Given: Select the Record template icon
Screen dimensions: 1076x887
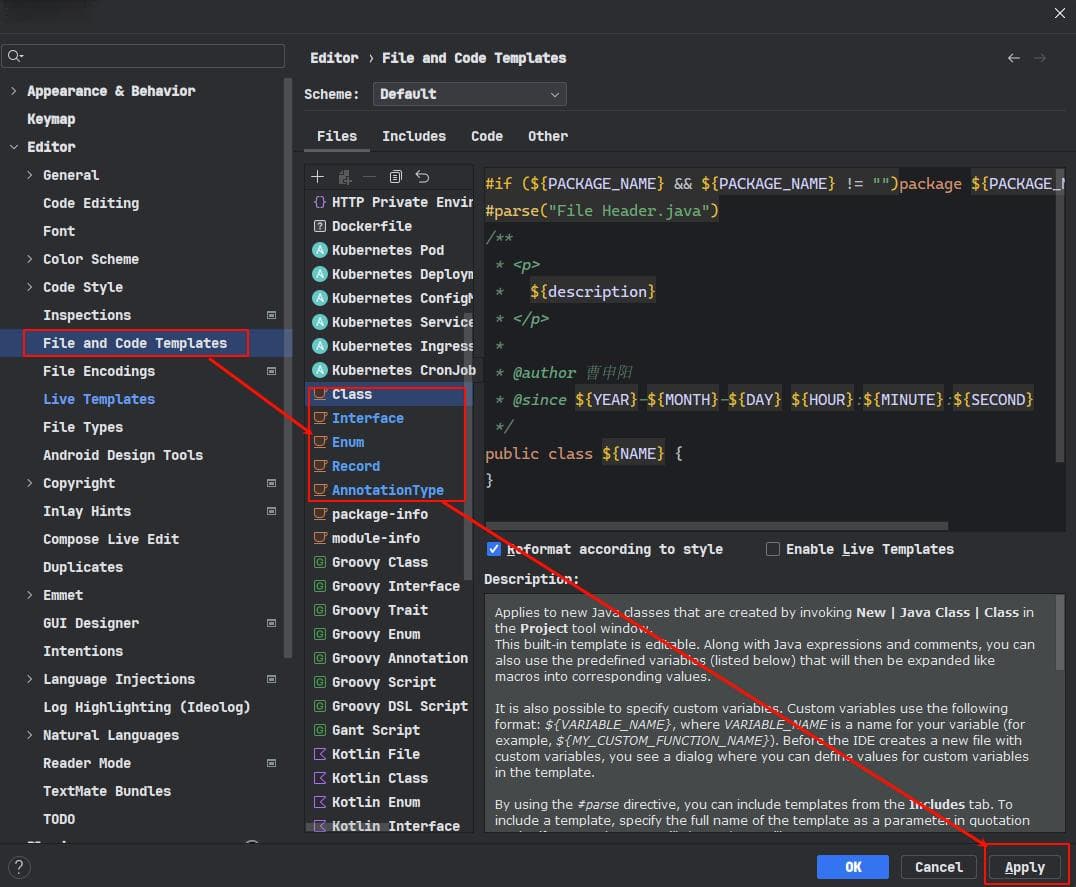Looking at the screenshot, I should click(x=320, y=466).
